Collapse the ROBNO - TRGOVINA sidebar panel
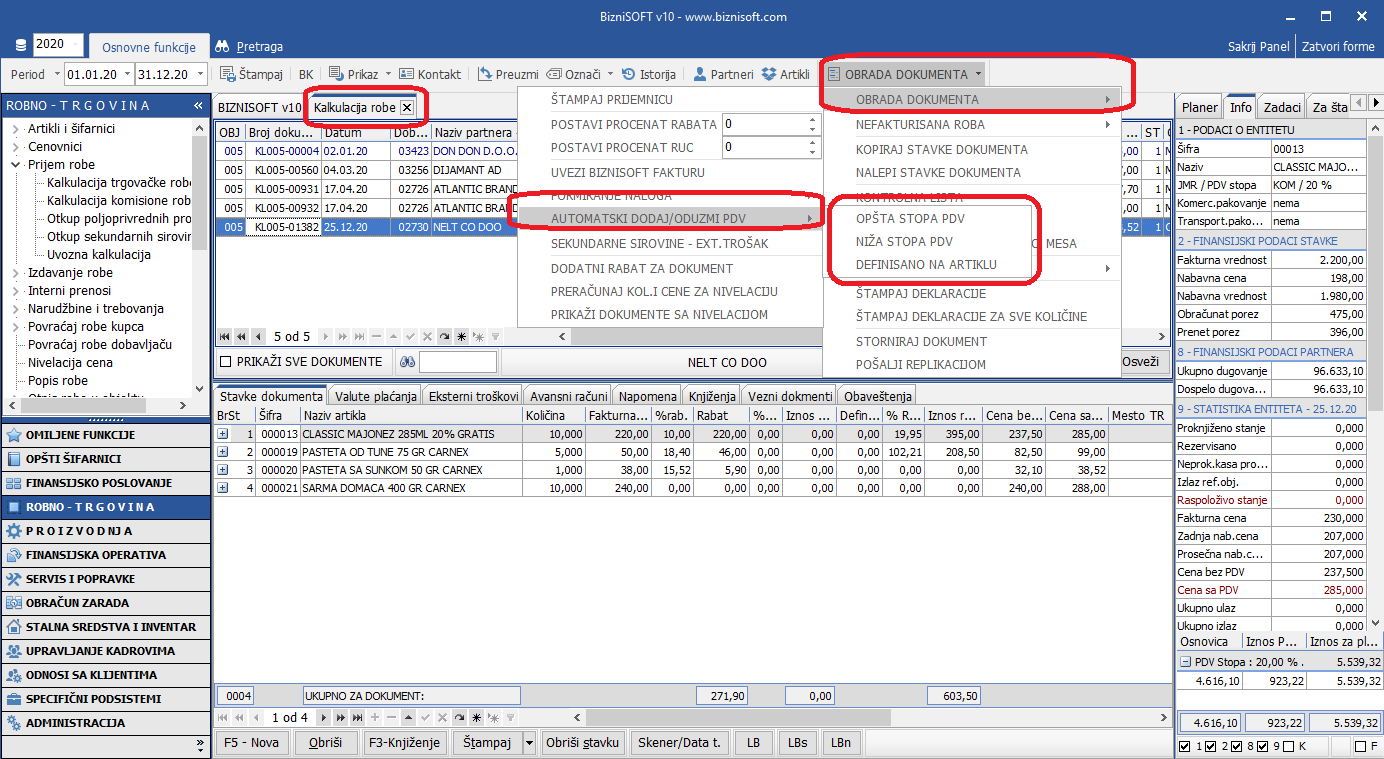The image size is (1384, 759). point(198,106)
